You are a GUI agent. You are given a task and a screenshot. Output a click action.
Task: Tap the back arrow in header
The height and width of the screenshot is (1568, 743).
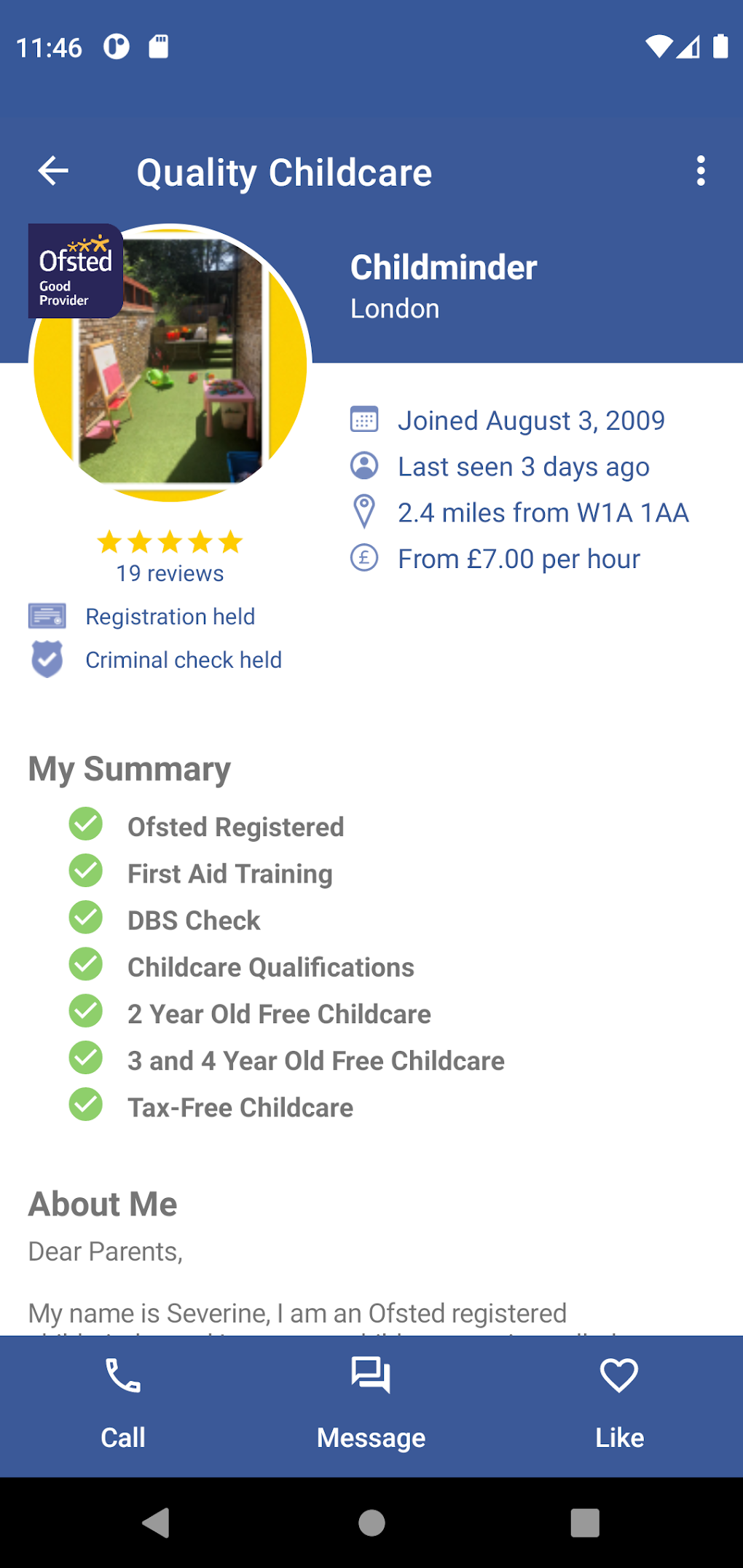click(x=53, y=171)
